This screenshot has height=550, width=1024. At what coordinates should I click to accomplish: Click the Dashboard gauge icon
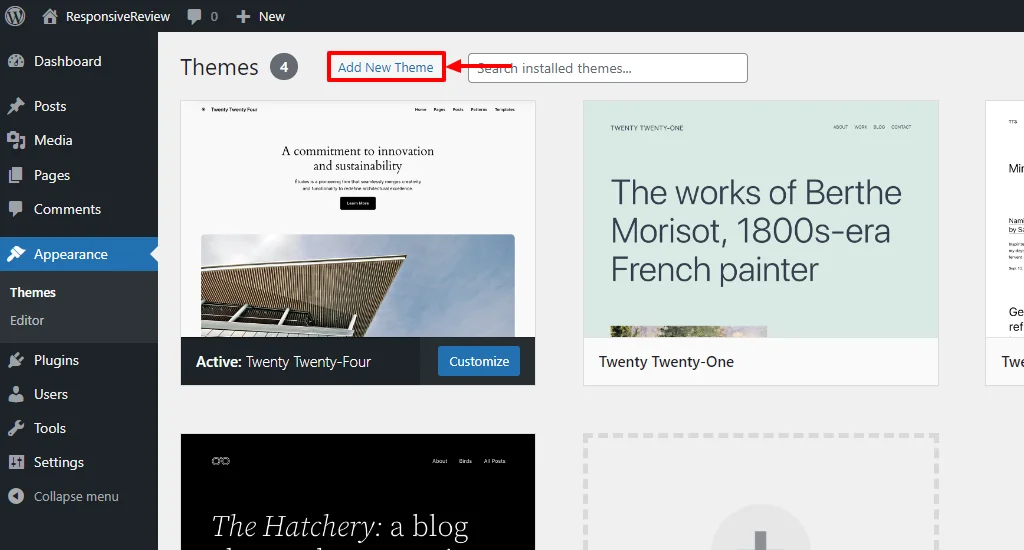16,61
